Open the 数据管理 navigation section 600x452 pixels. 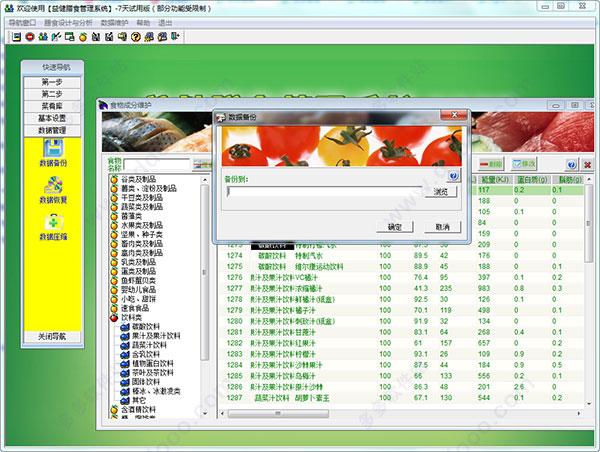click(52, 131)
